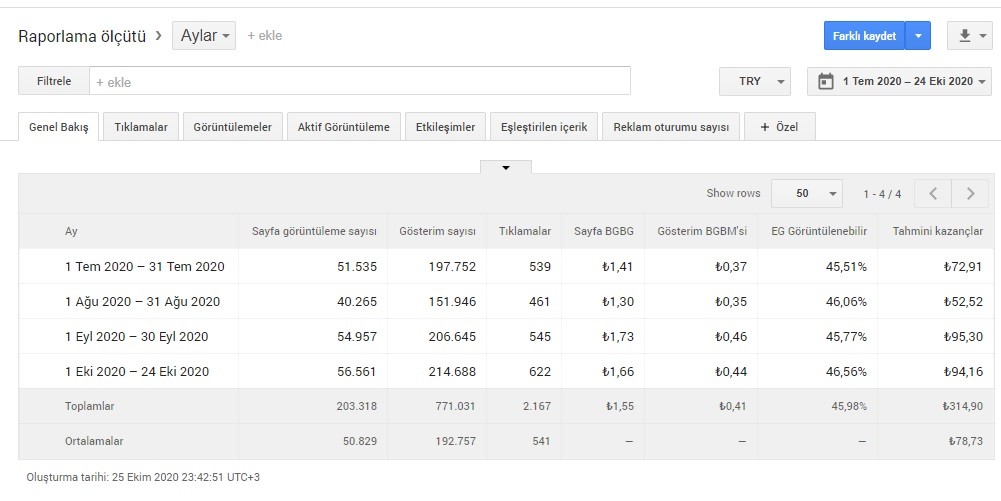The height and width of the screenshot is (501, 1001).
Task: Click the Toplamlar row label
Action: pos(89,406)
